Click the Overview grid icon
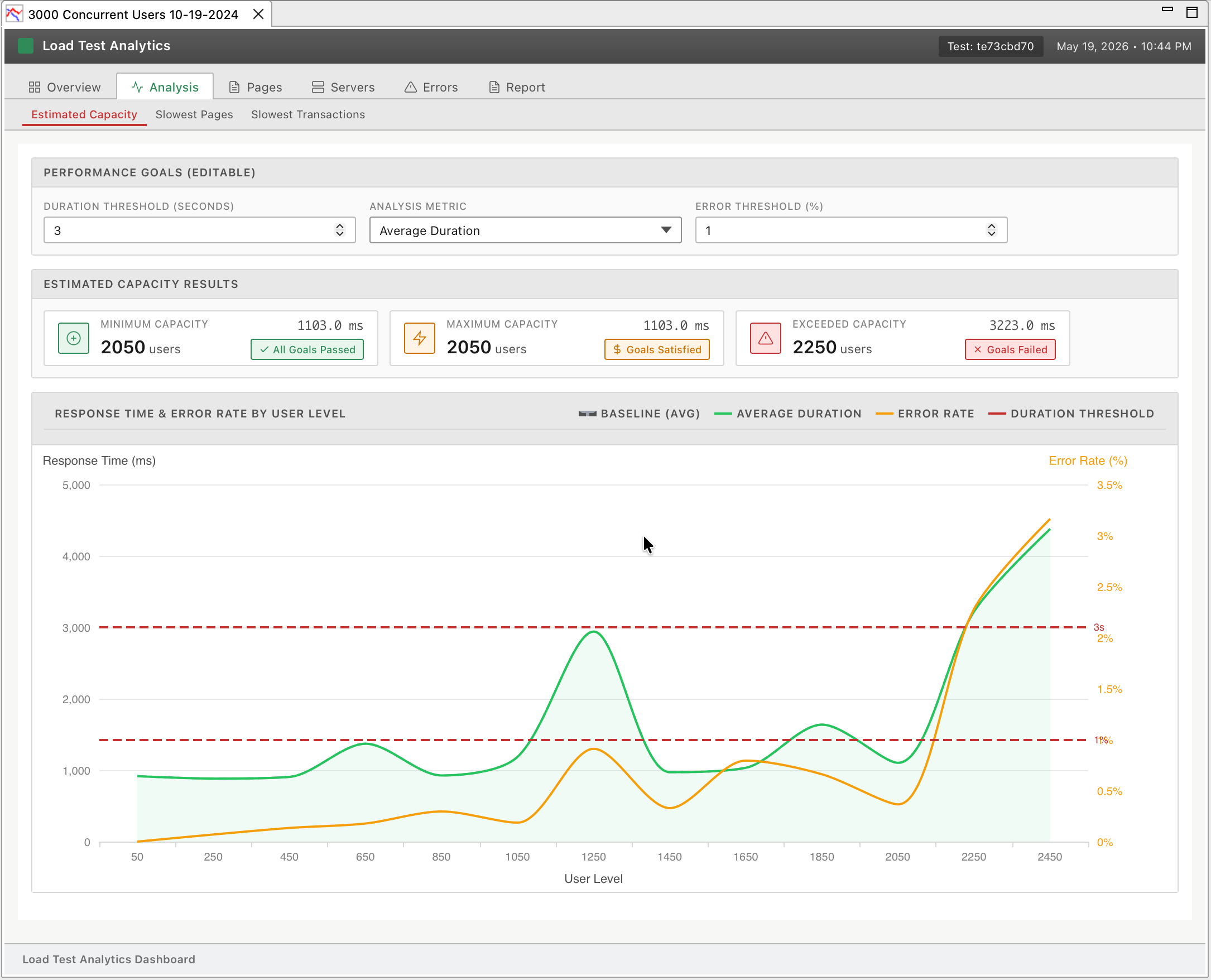Image resolution: width=1211 pixels, height=980 pixels. (35, 87)
